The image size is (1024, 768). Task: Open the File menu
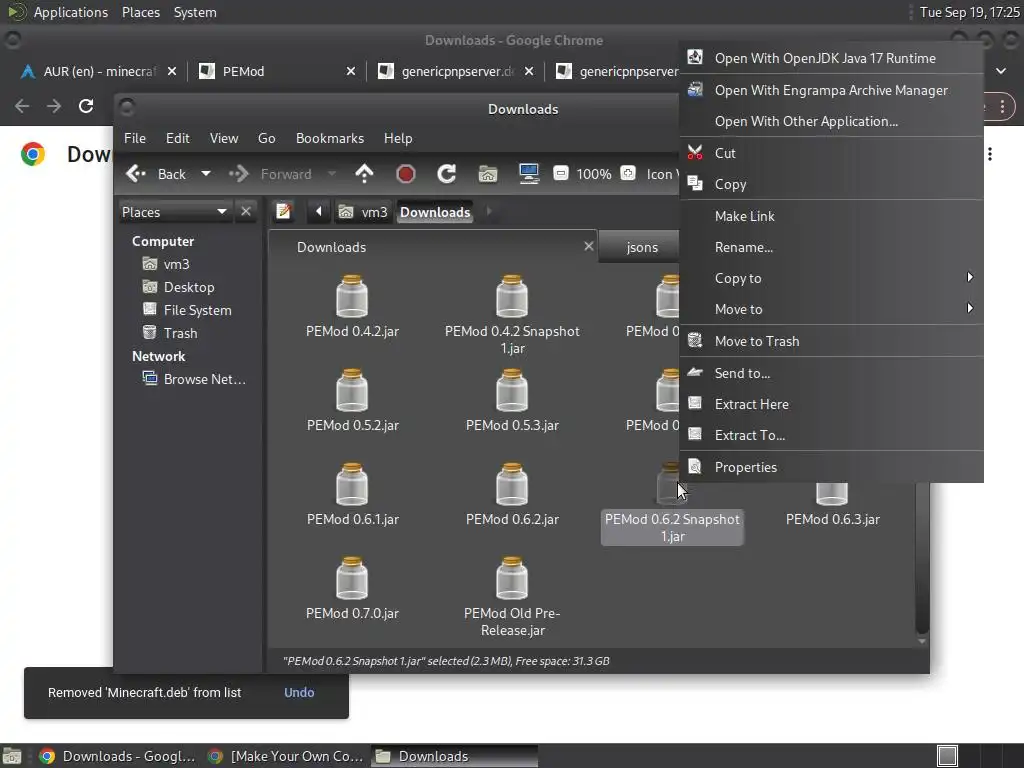click(135, 138)
